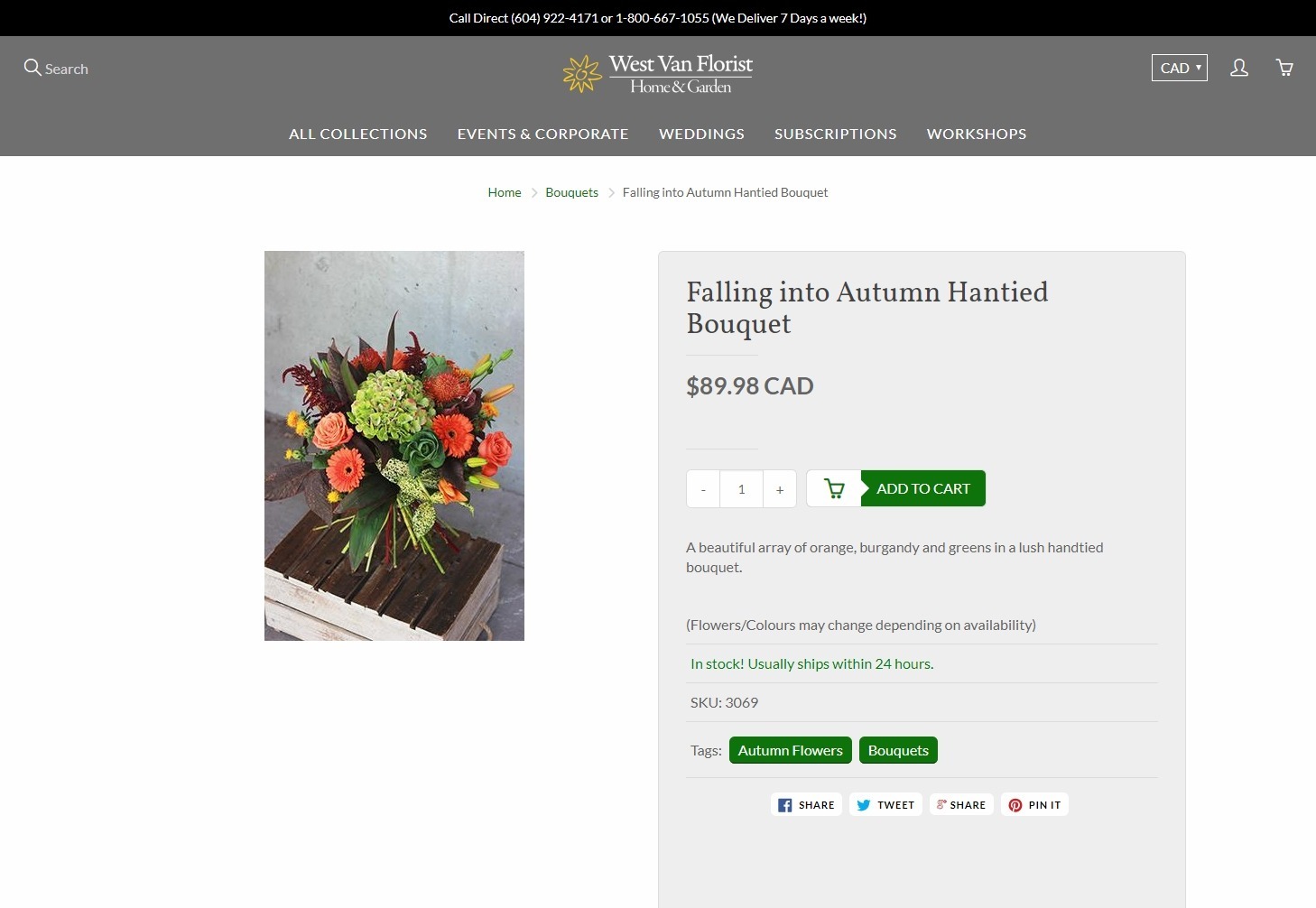
Task: Share on Facebook
Action: (x=807, y=804)
